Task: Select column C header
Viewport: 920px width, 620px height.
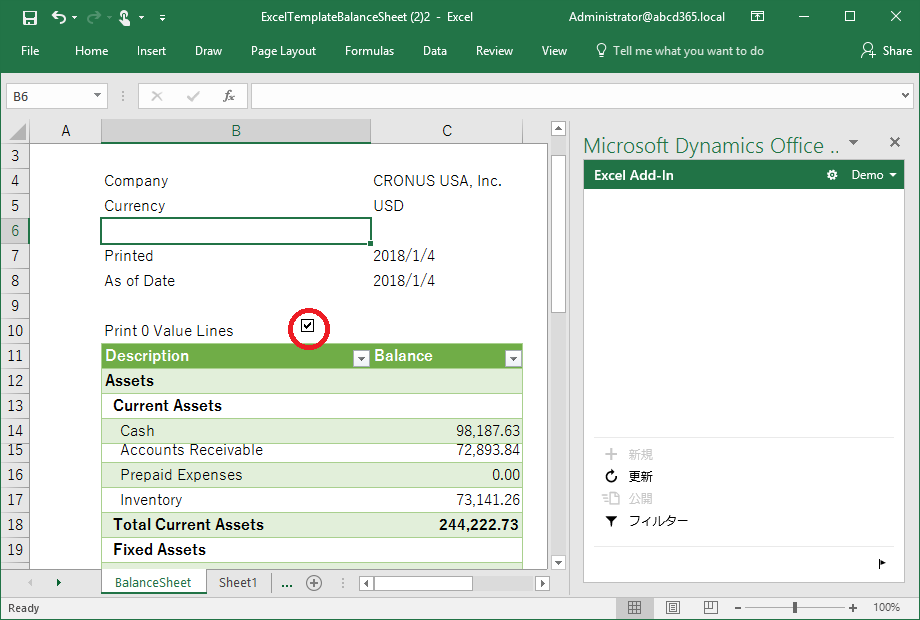Action: click(447, 131)
